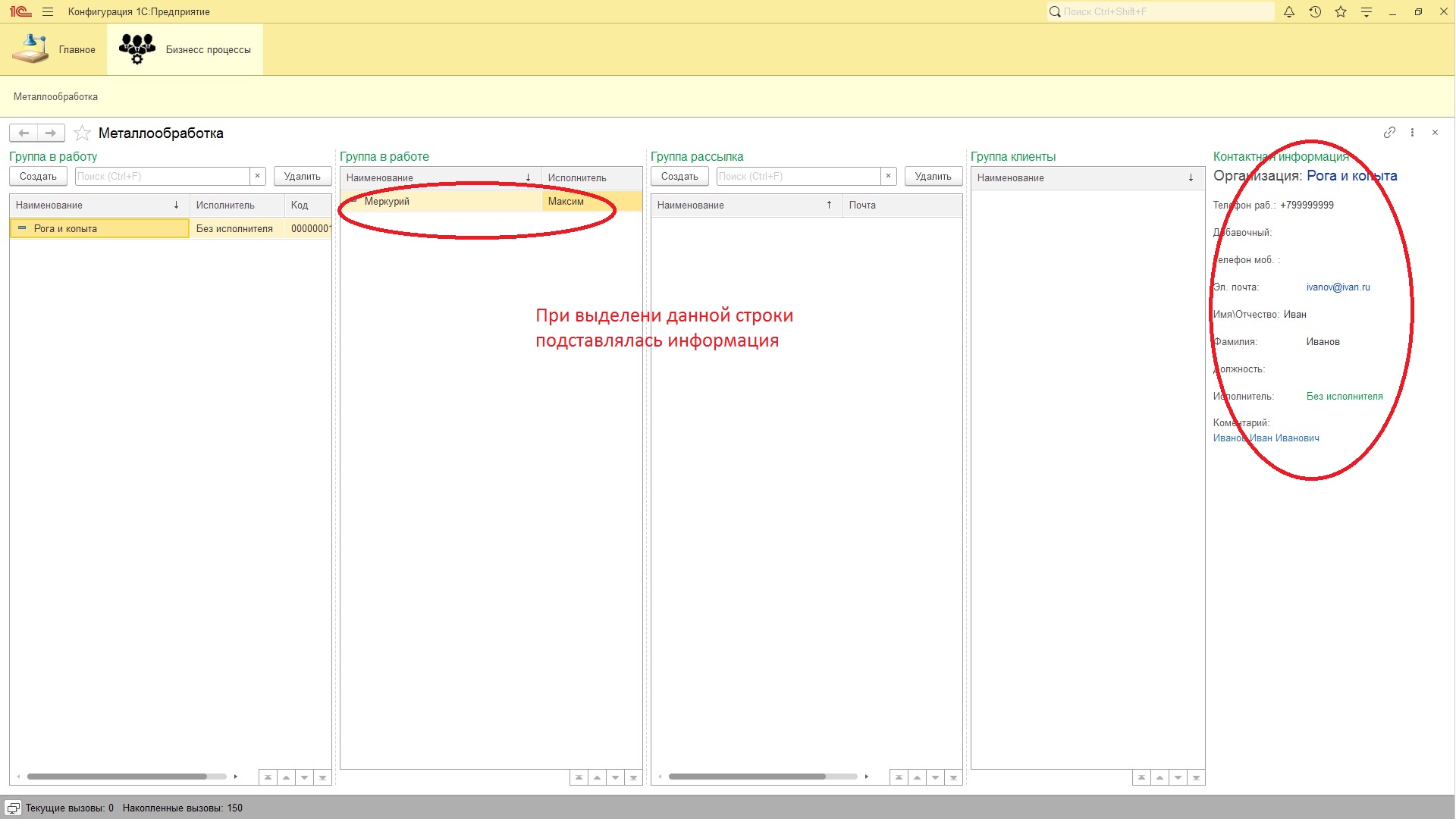
Task: Click Создать in Группа в работу
Action: click(x=38, y=177)
